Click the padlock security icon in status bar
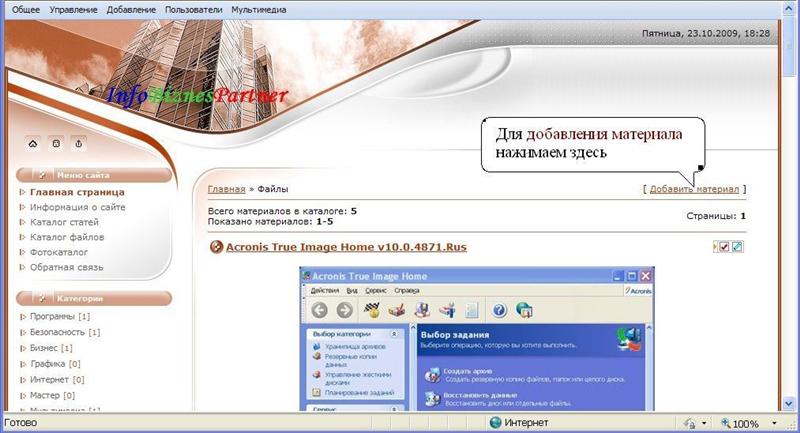Image resolution: width=800 pixels, height=433 pixels. (689, 423)
